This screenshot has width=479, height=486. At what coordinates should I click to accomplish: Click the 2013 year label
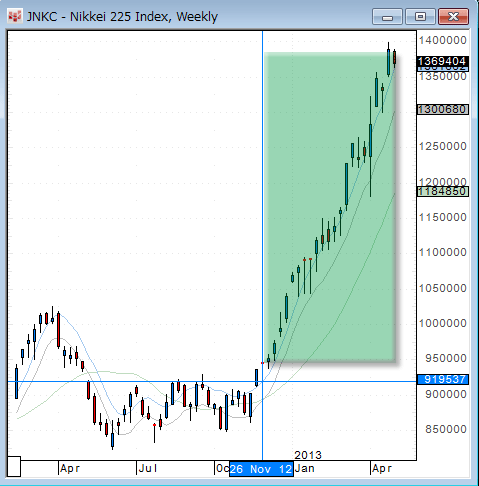308,455
